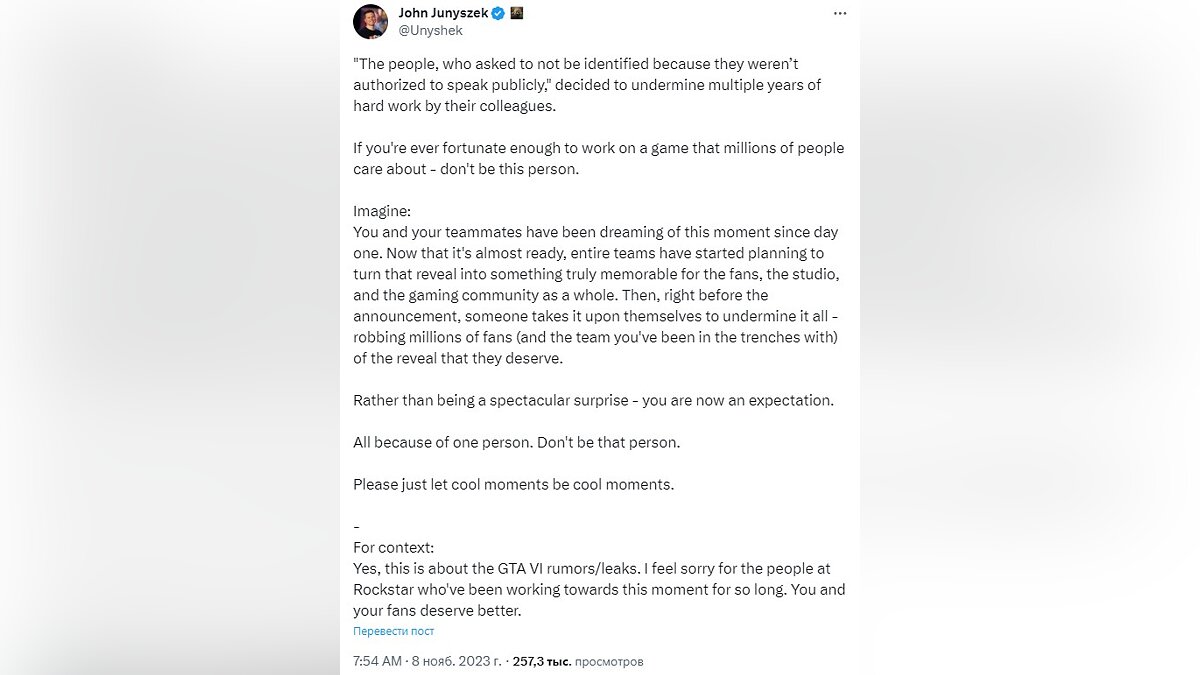Click 'Please just let cool moments' sentence
This screenshot has width=1200, height=675.
(x=513, y=484)
